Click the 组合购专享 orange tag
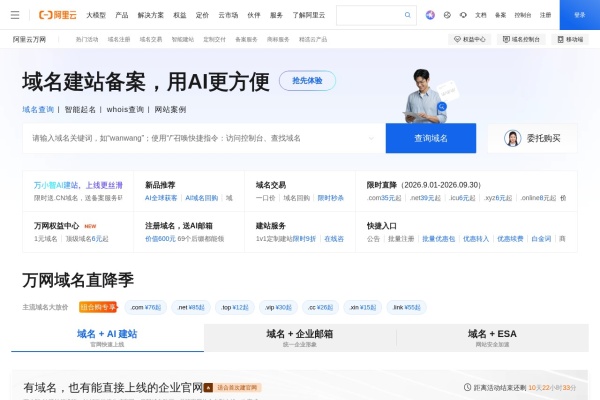 [x=98, y=307]
